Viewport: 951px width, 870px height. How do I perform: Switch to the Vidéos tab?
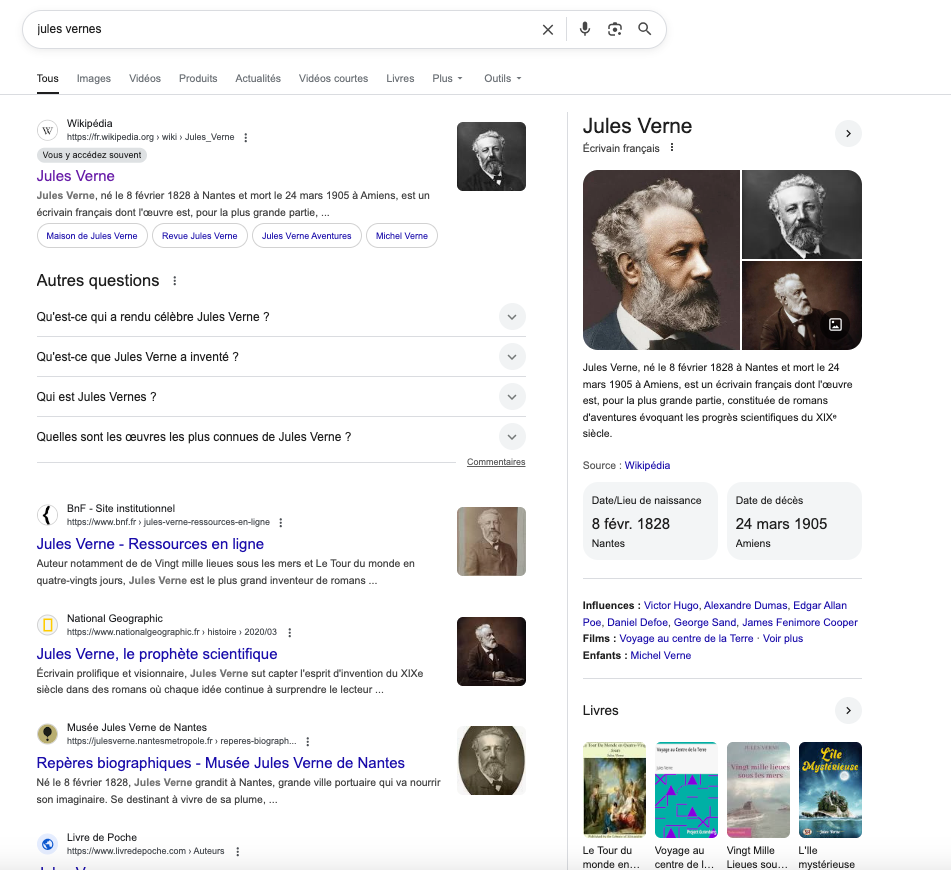(x=144, y=78)
